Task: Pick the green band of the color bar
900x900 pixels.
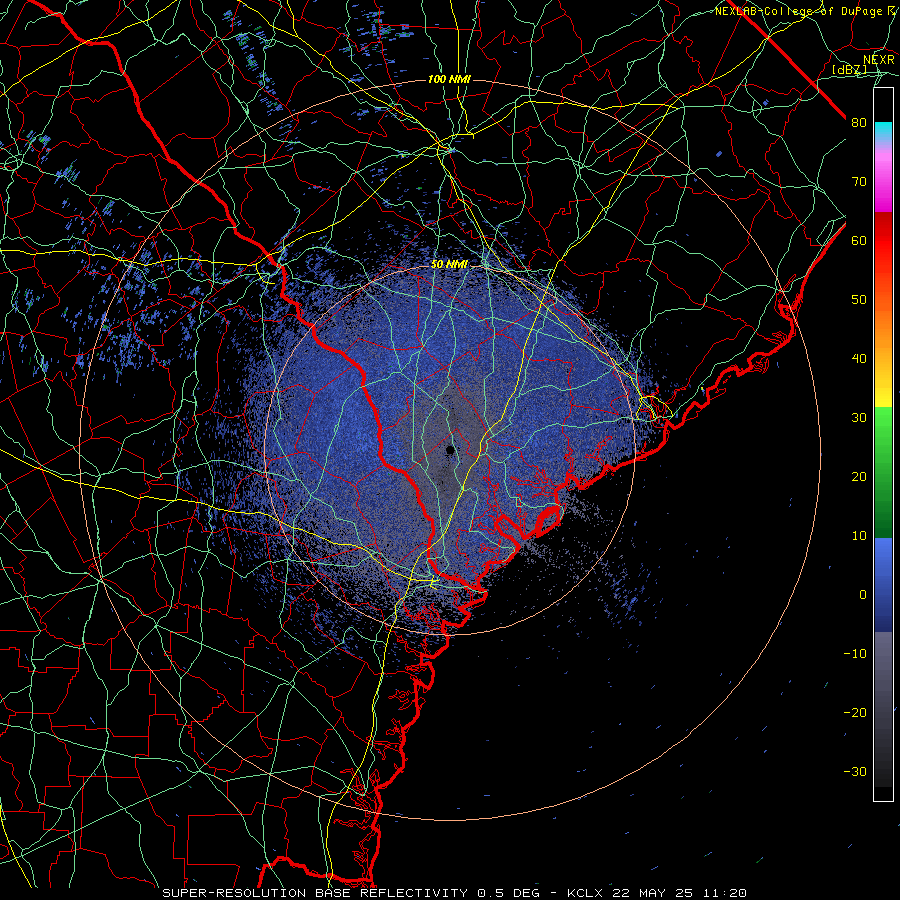Action: click(x=883, y=472)
